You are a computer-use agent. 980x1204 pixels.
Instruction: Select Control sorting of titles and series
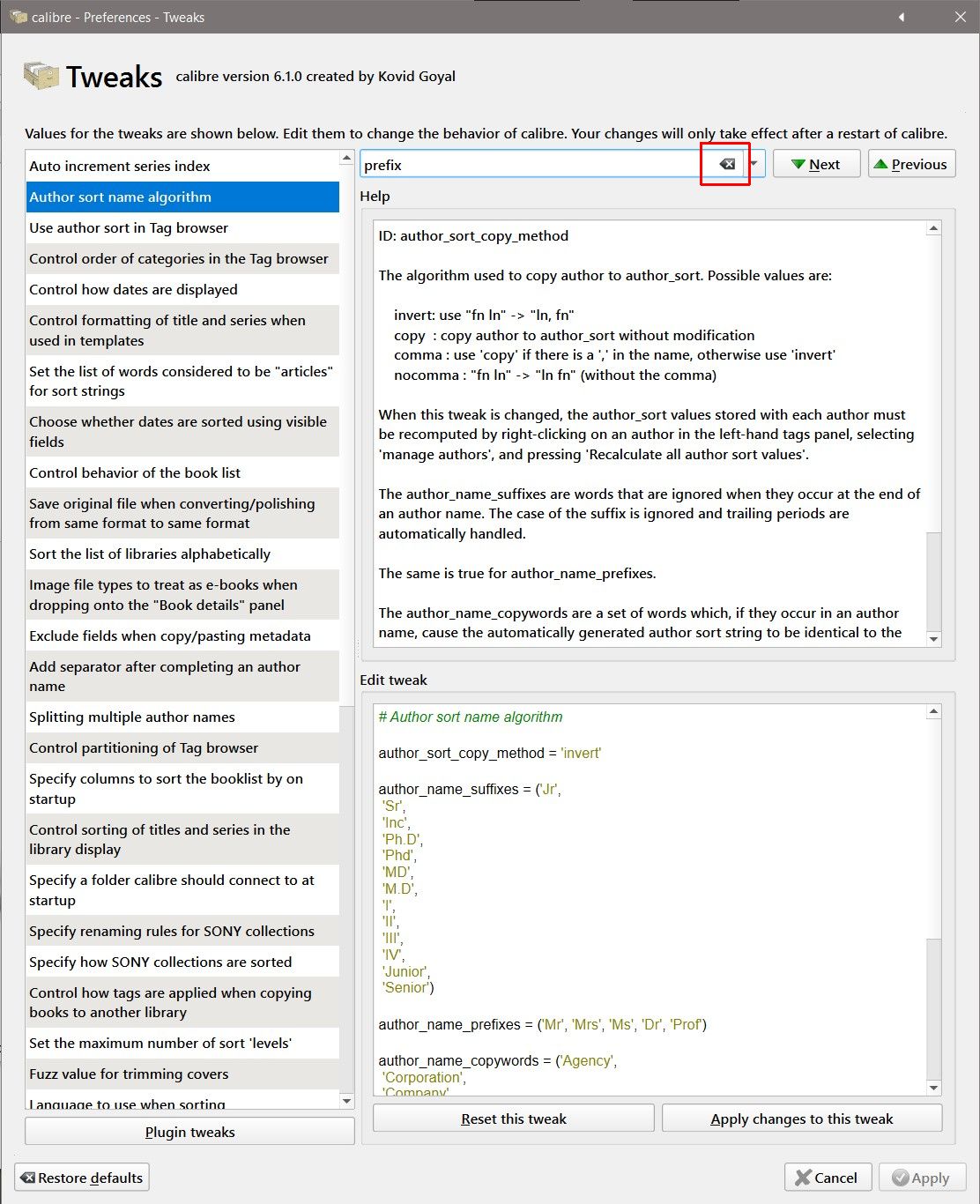coord(182,839)
